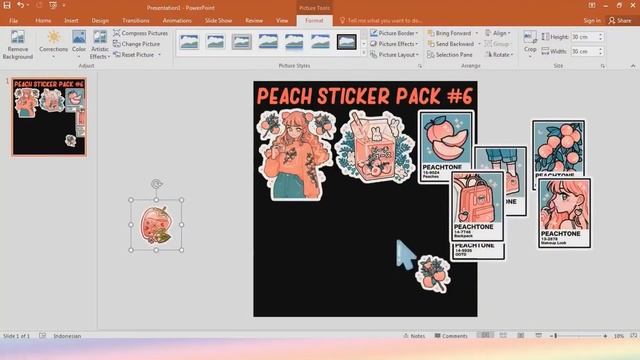Toggle Notes pane in status bar
The height and width of the screenshot is (360, 640).
click(x=414, y=336)
